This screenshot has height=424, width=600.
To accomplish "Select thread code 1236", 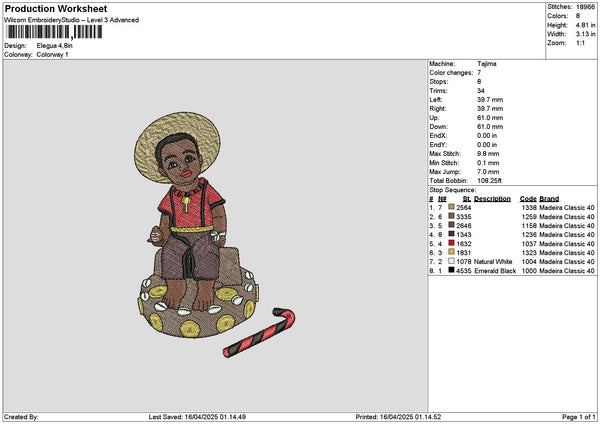I will pyautogui.click(x=529, y=235).
